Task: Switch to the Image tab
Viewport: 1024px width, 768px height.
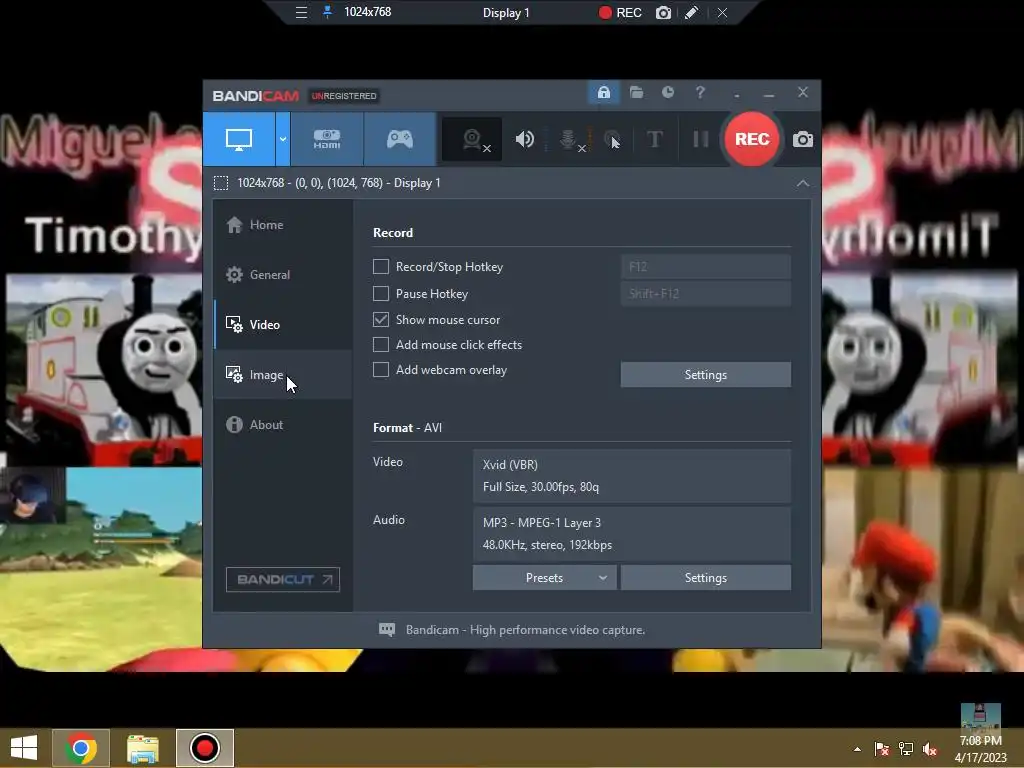Action: click(x=283, y=375)
